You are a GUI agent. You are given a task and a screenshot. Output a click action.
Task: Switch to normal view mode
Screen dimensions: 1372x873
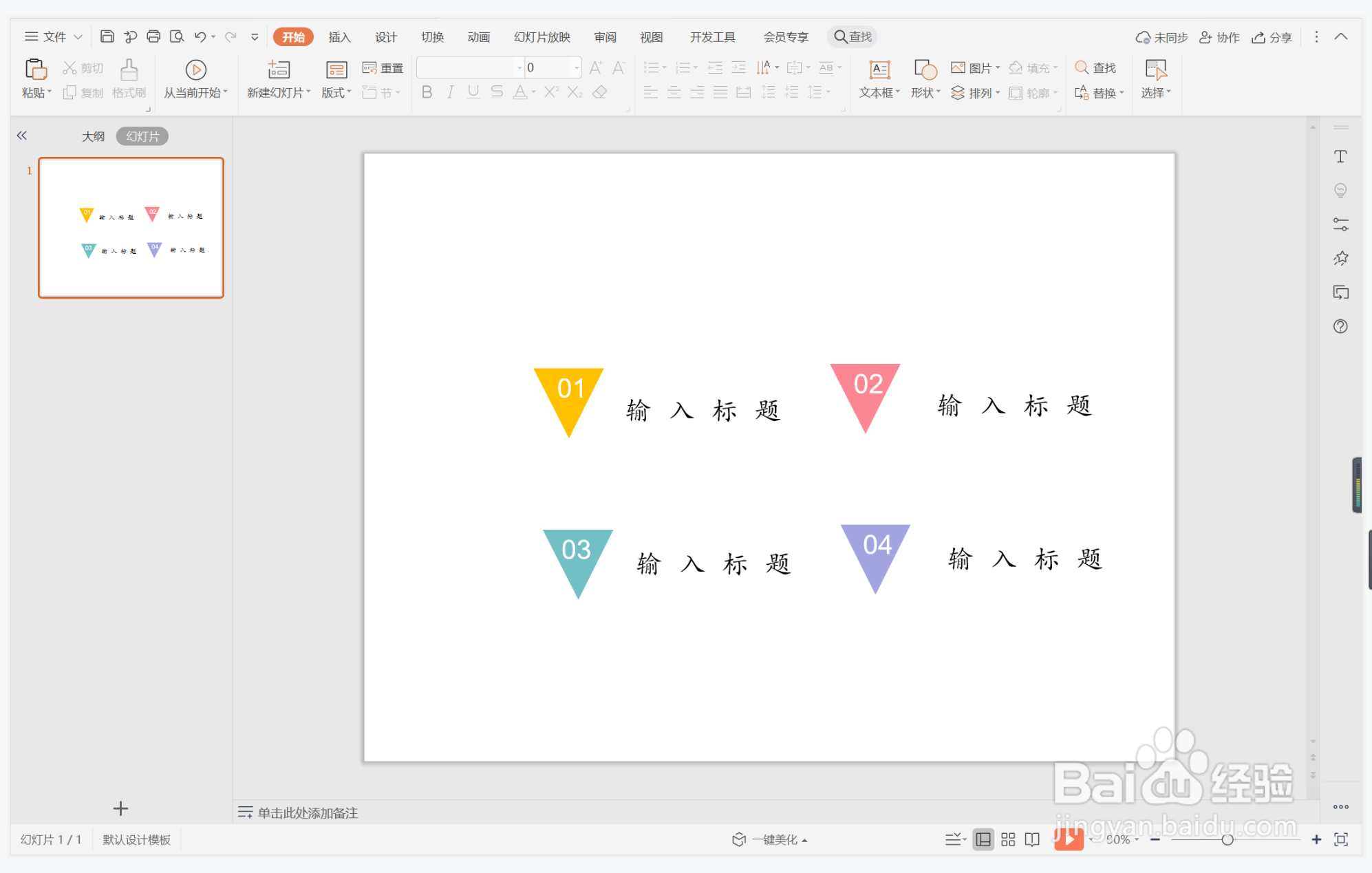[x=983, y=839]
